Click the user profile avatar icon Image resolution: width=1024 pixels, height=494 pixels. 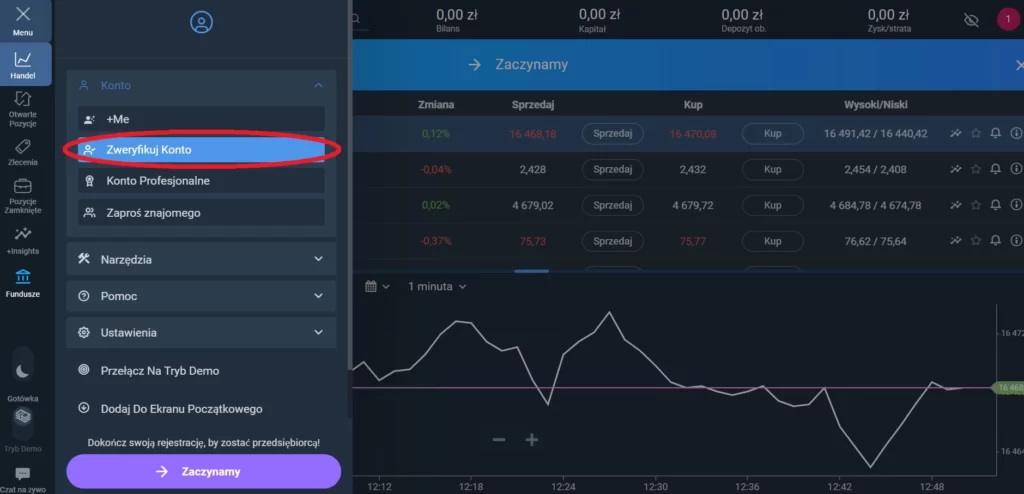201,22
